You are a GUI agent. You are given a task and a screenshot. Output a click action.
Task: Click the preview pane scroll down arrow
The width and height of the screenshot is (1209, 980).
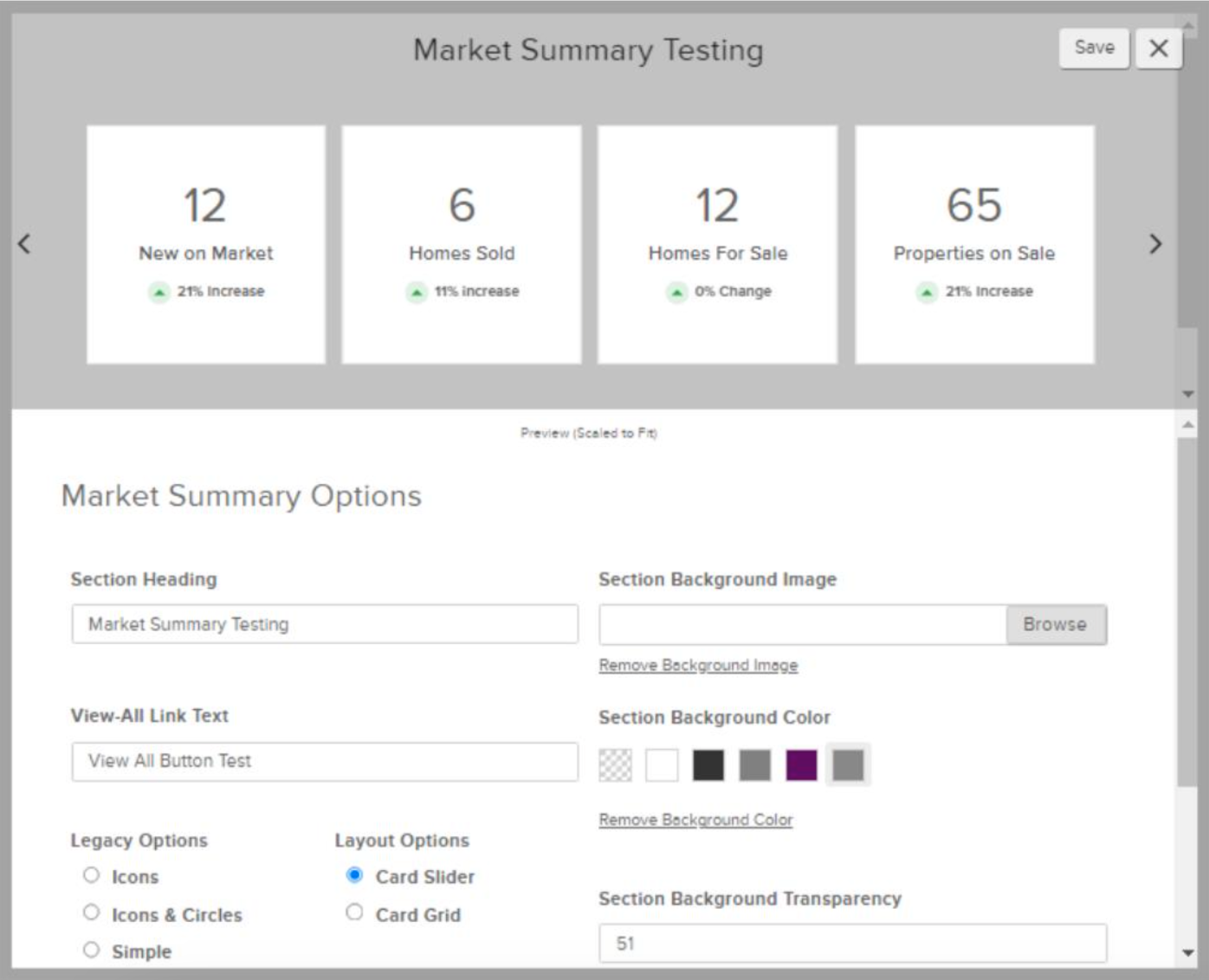coord(1187,394)
